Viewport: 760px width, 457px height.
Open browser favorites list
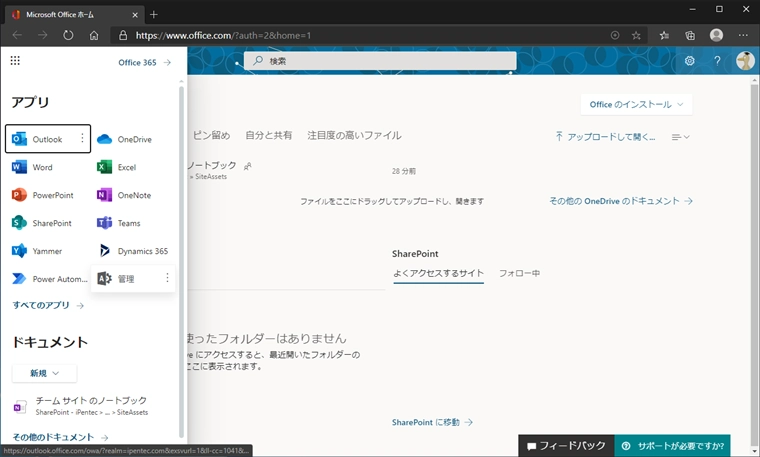664,35
